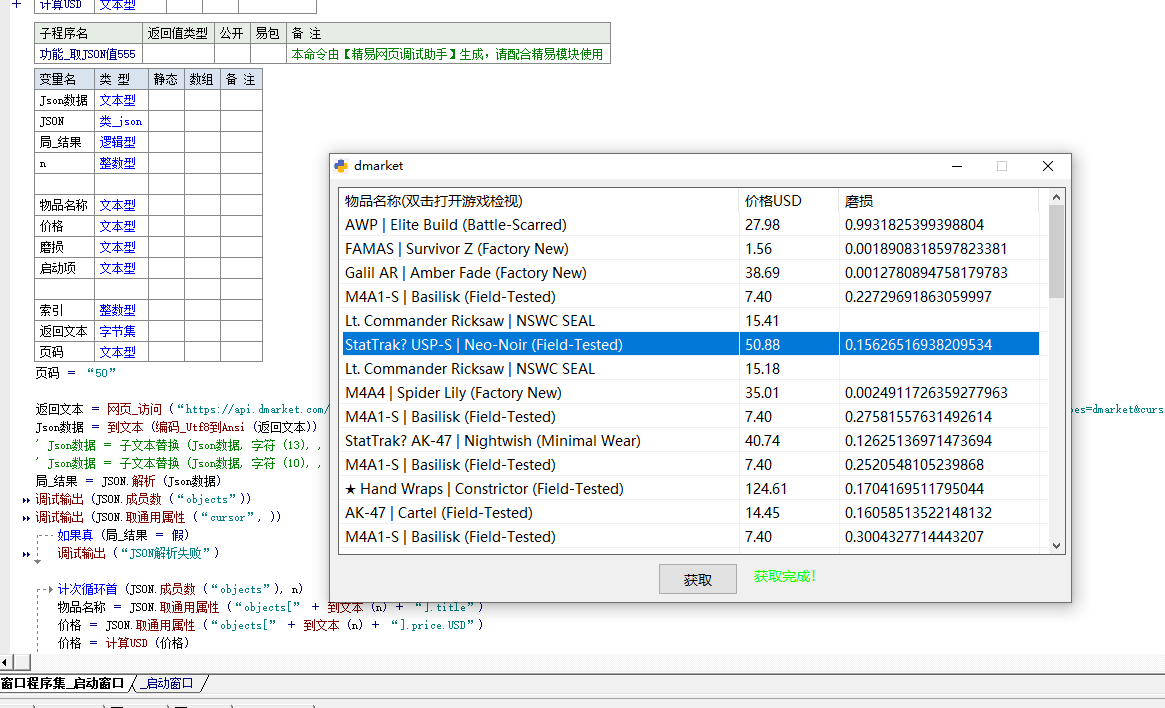This screenshot has height=708, width=1165.
Task: Click the left arrow of the editor's horizontal scrollbar
Action: 5,663
